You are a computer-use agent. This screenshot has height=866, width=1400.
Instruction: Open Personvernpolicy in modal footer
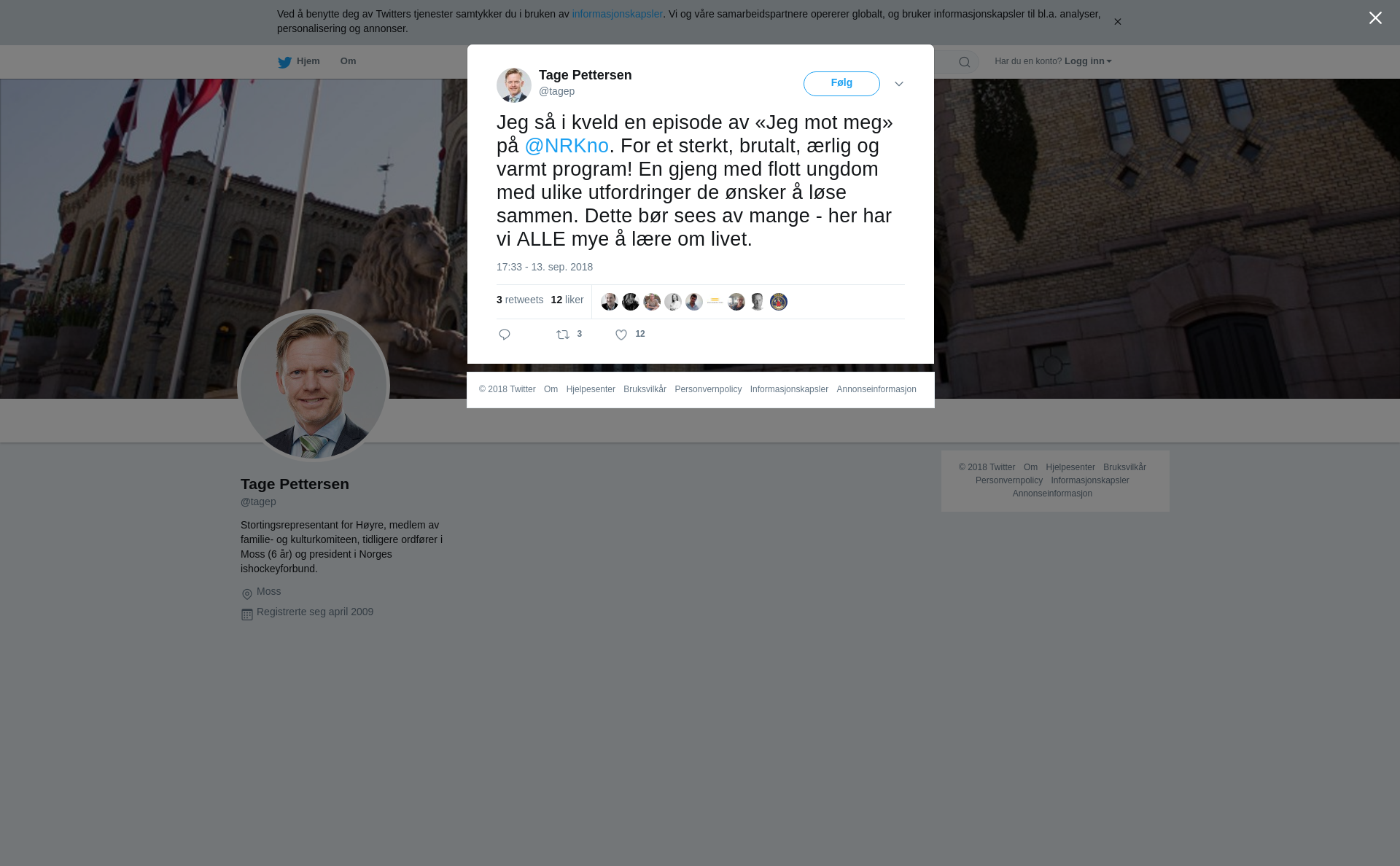pyautogui.click(x=708, y=389)
